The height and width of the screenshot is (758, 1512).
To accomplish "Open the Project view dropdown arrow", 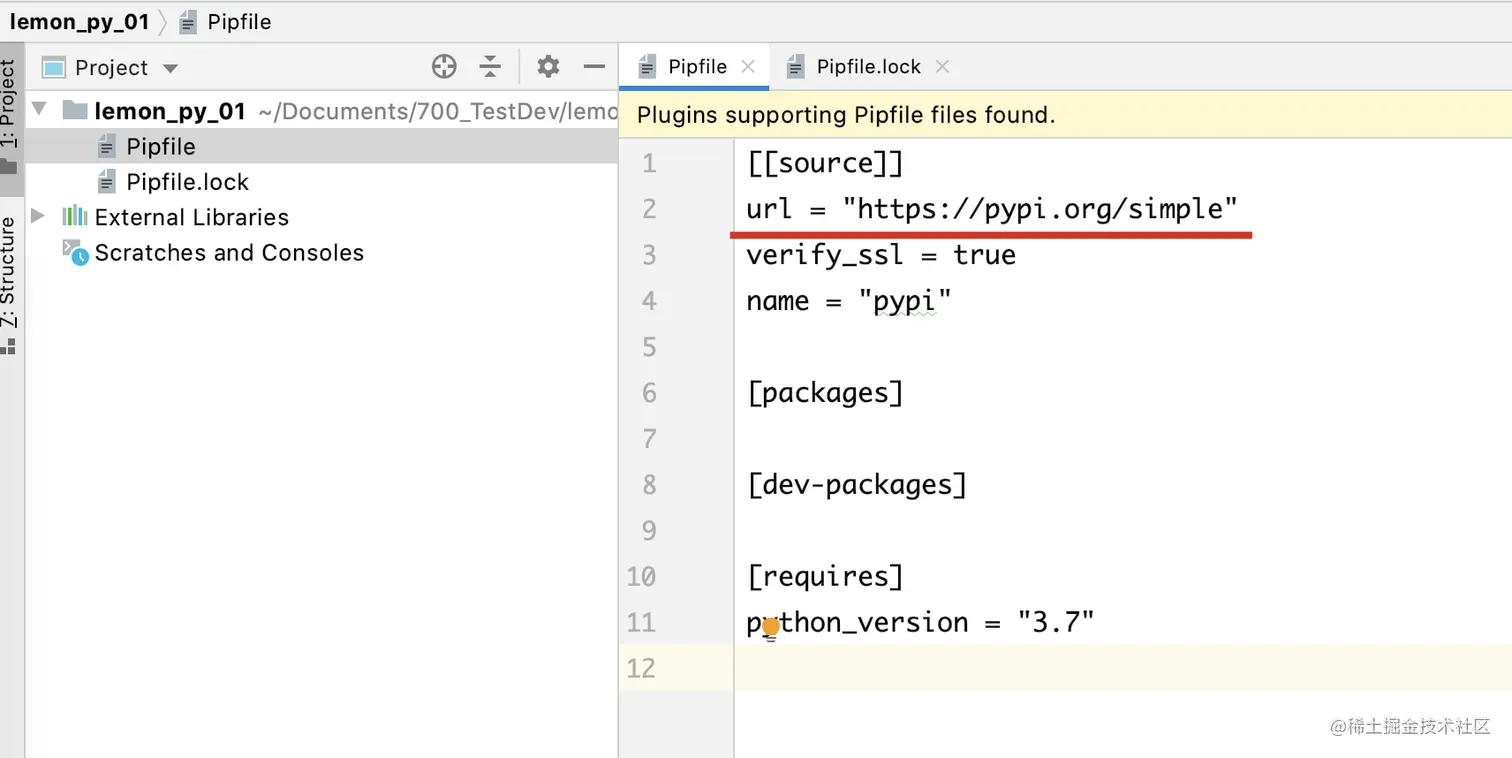I will tap(170, 68).
